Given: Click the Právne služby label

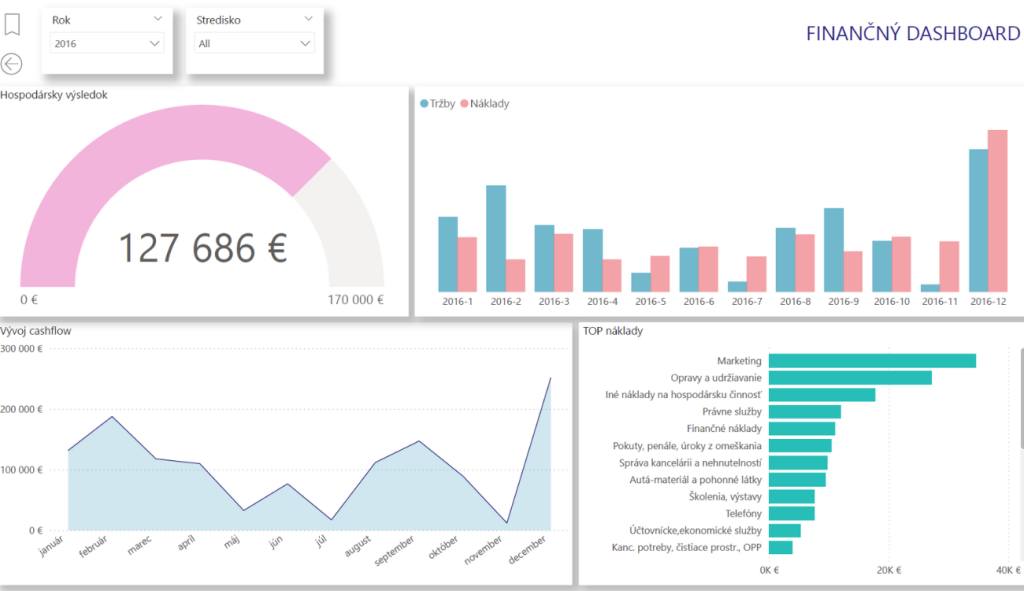Looking at the screenshot, I should [x=731, y=411].
